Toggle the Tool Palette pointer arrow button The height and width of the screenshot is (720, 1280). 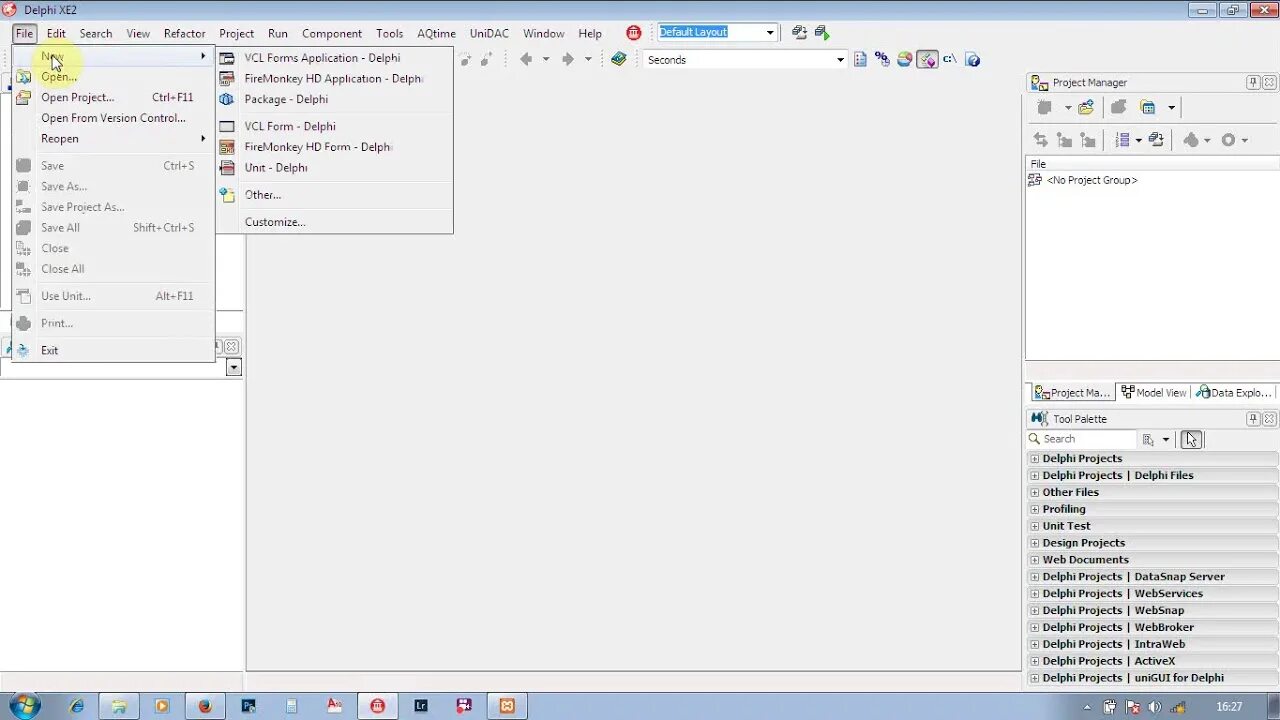(1191, 439)
